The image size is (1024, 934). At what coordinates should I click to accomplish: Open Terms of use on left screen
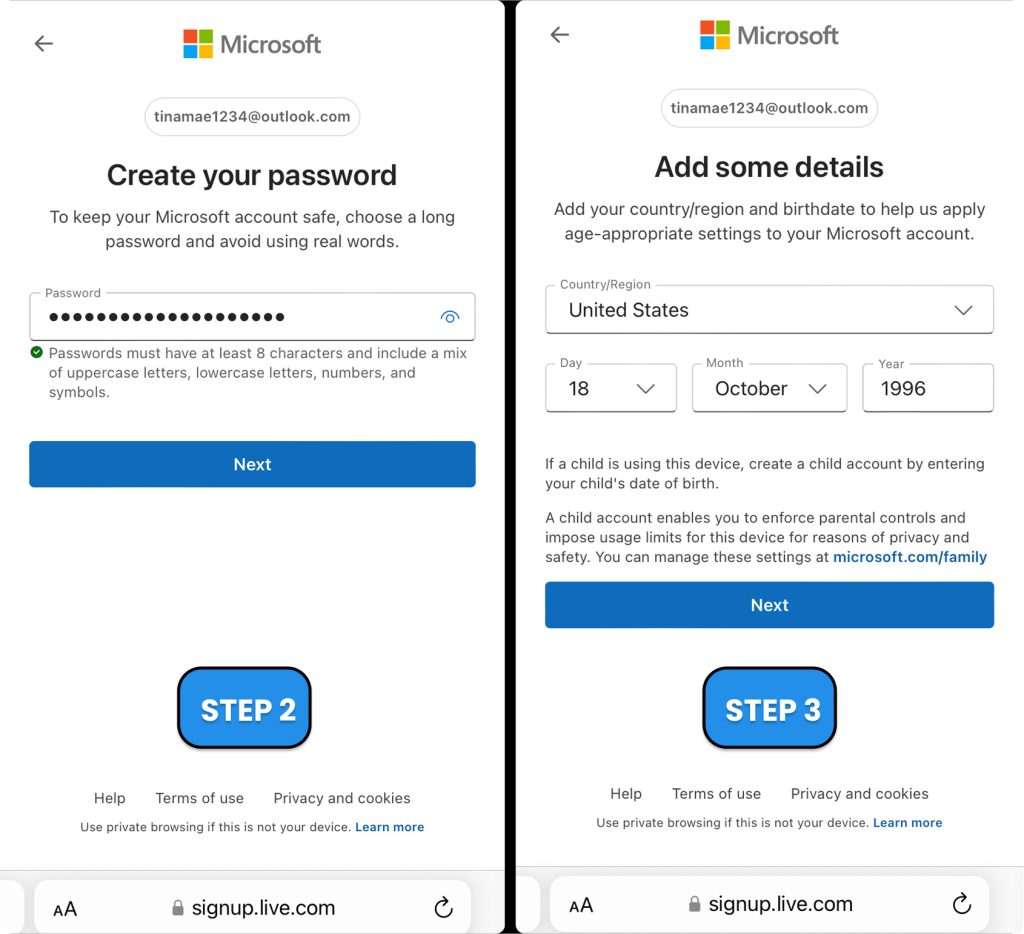(199, 798)
